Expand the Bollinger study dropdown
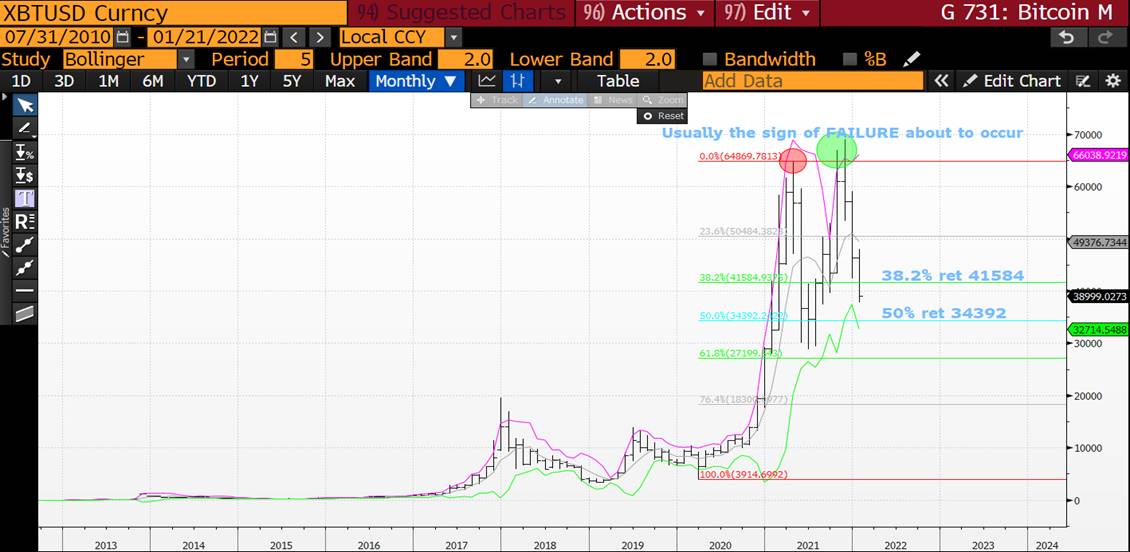 (x=185, y=60)
